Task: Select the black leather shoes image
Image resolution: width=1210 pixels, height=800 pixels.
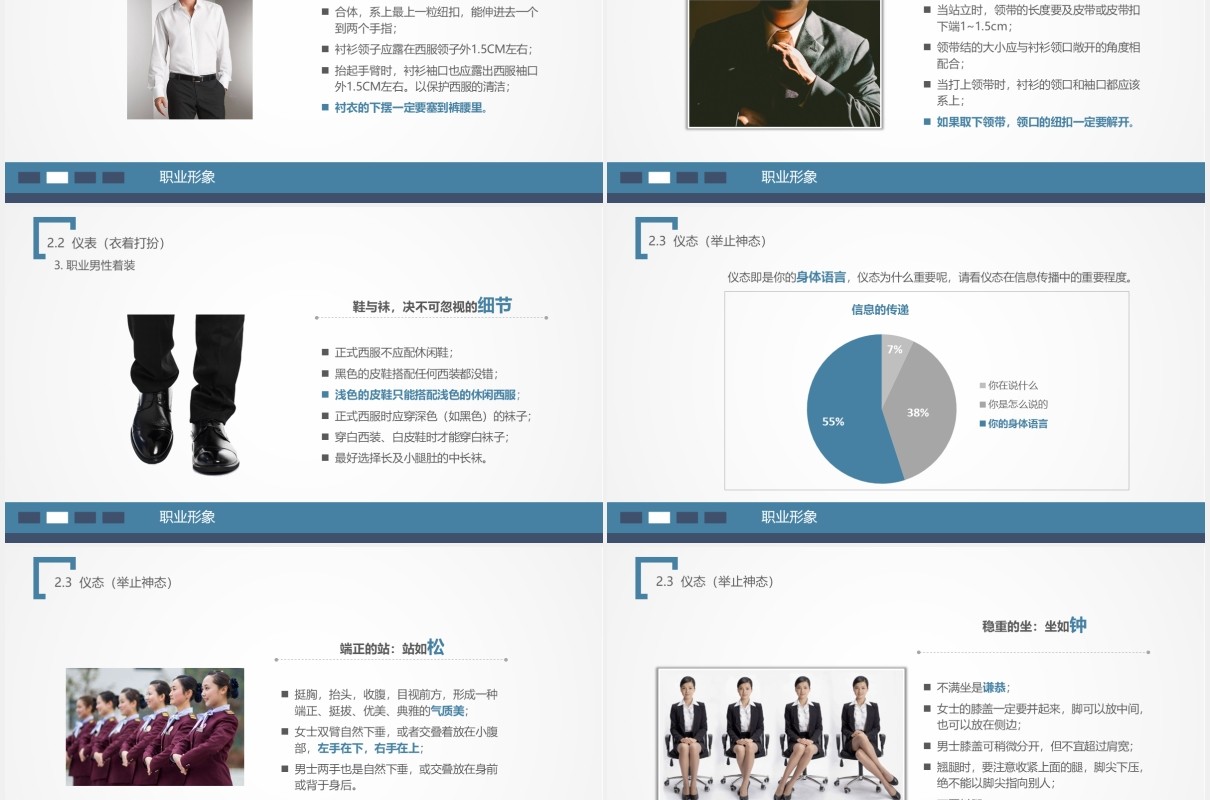Action: point(186,394)
